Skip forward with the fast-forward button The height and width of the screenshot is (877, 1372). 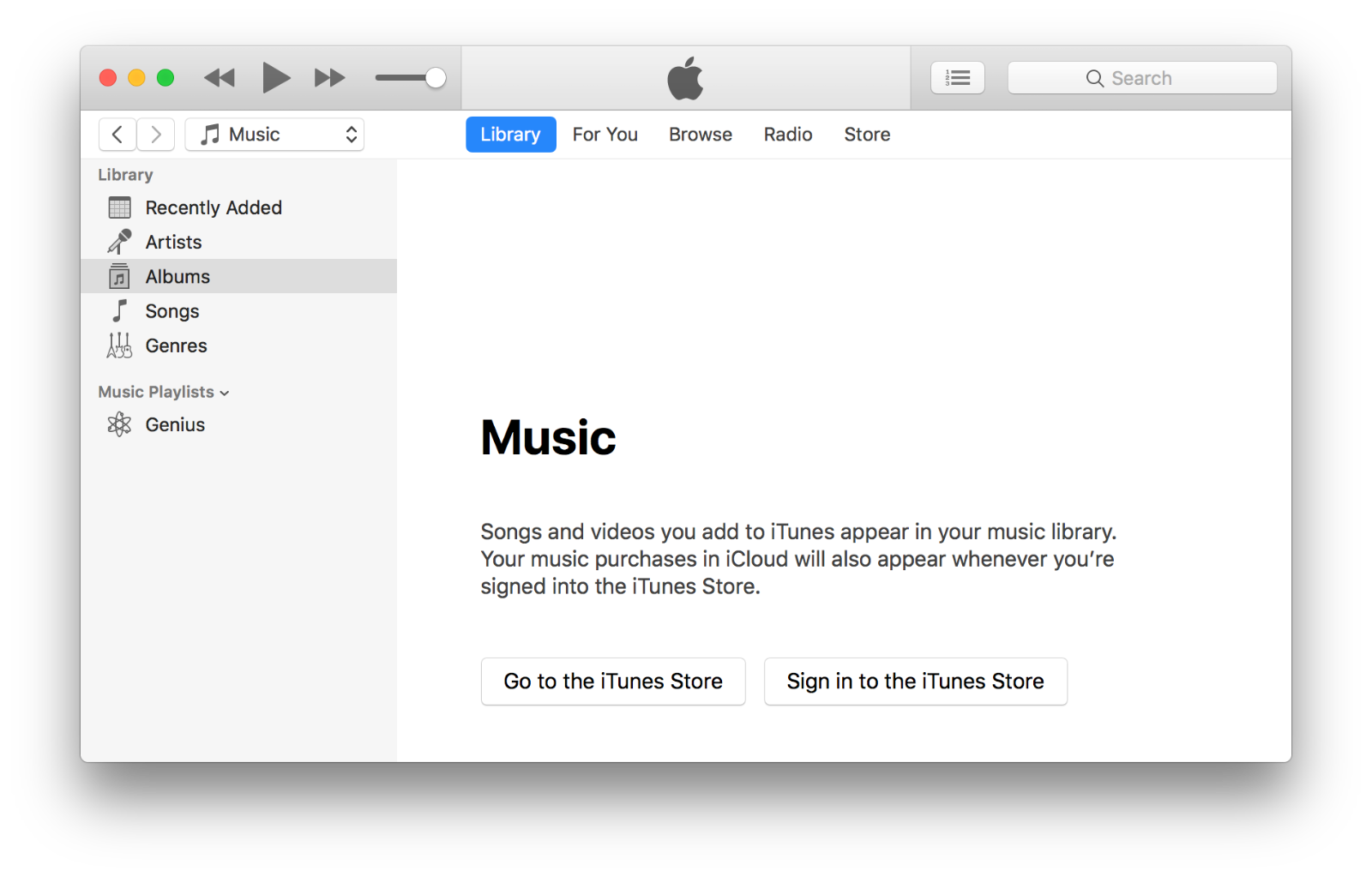coord(329,78)
